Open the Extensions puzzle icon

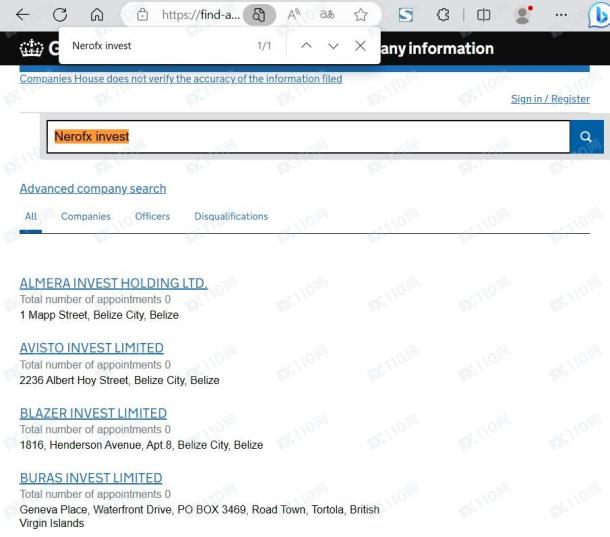point(443,15)
